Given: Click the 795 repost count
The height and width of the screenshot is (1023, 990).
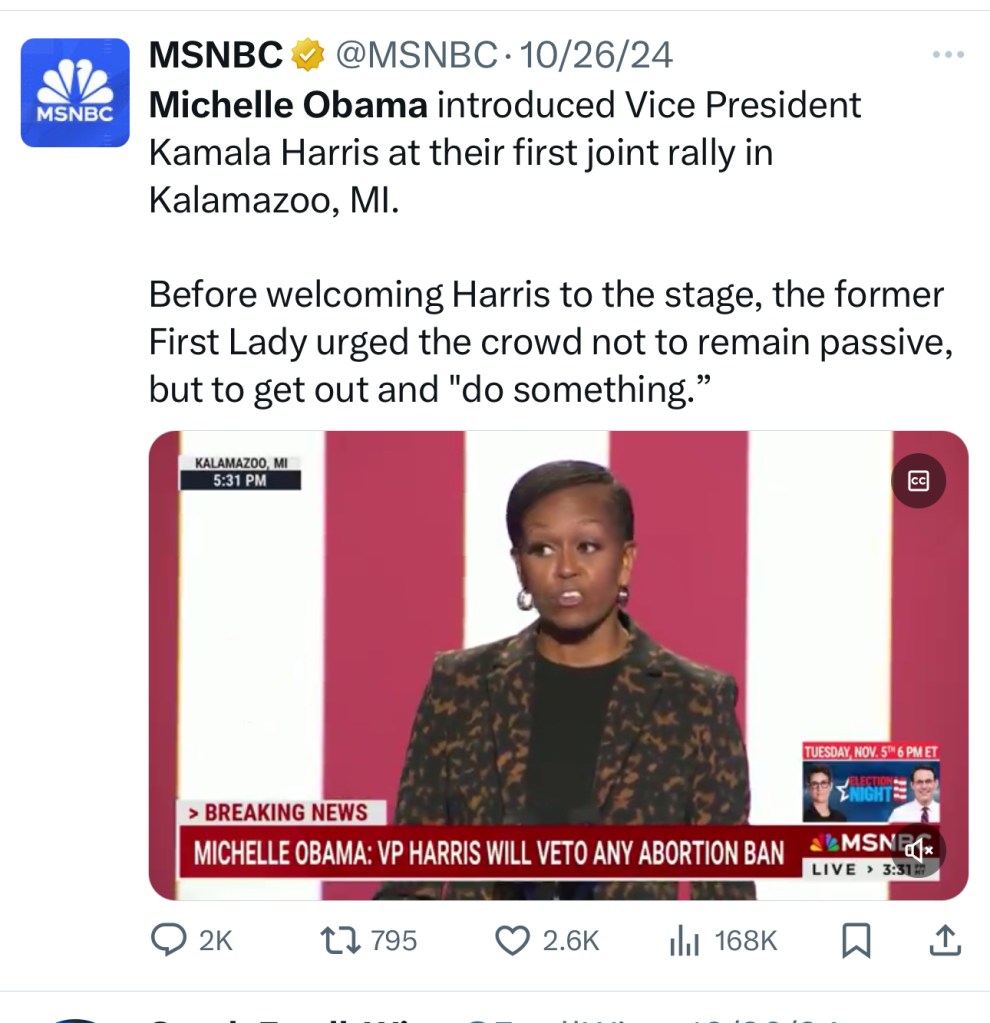Looking at the screenshot, I should (393, 941).
